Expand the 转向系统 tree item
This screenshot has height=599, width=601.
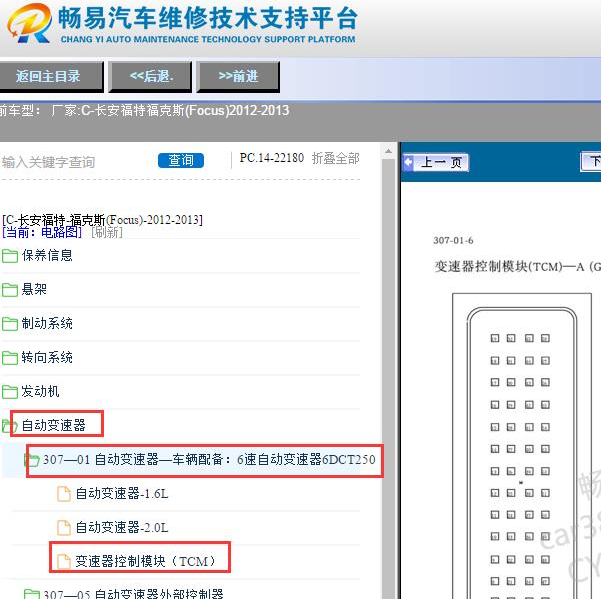47,357
